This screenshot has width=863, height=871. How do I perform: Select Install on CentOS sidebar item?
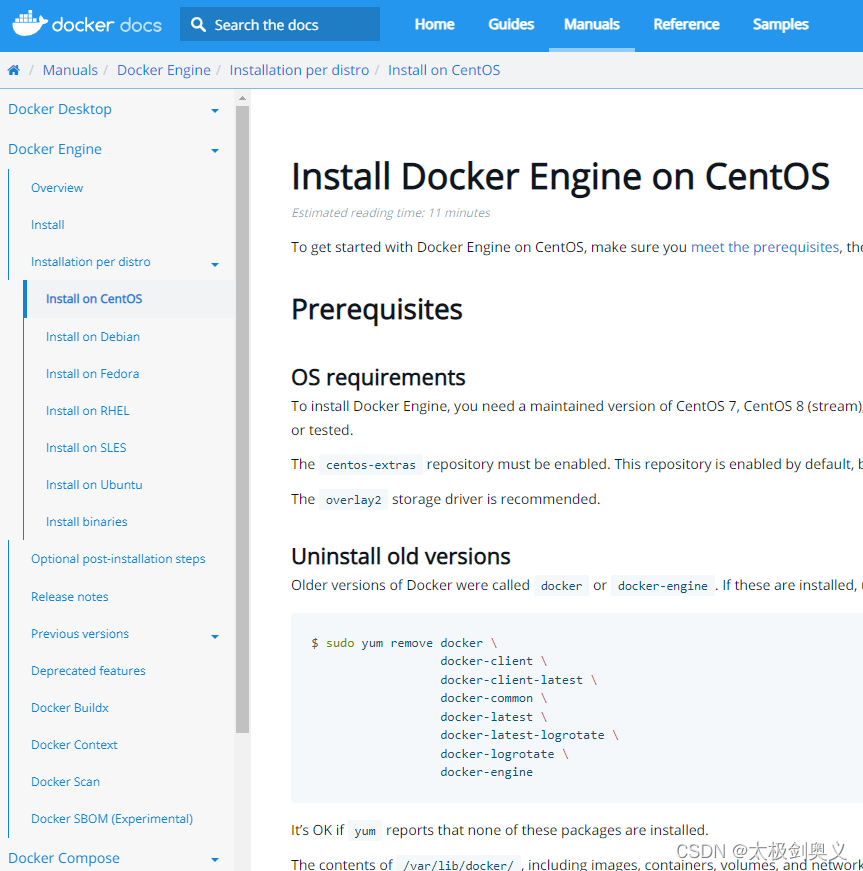click(94, 299)
